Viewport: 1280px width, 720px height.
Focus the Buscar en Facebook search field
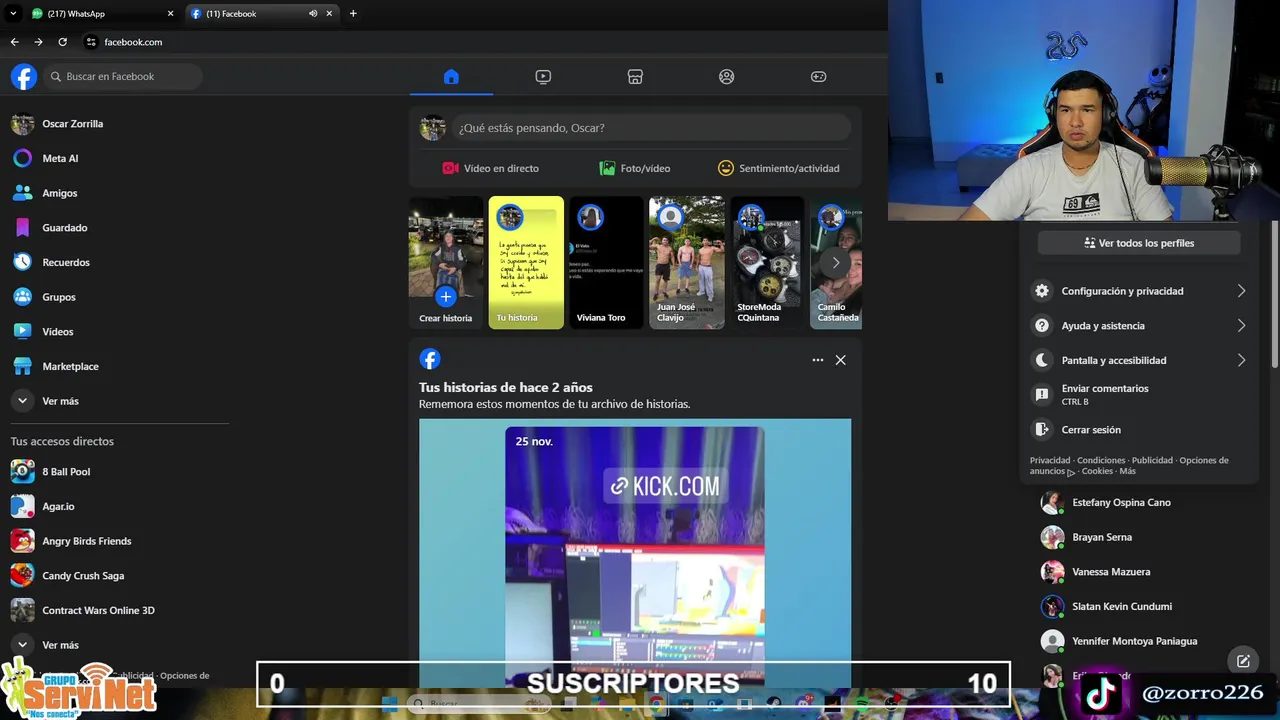point(122,77)
